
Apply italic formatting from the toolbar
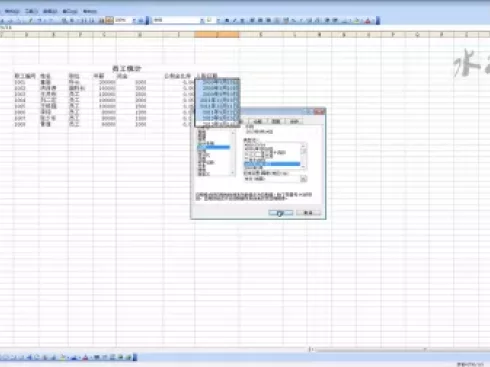(234, 21)
